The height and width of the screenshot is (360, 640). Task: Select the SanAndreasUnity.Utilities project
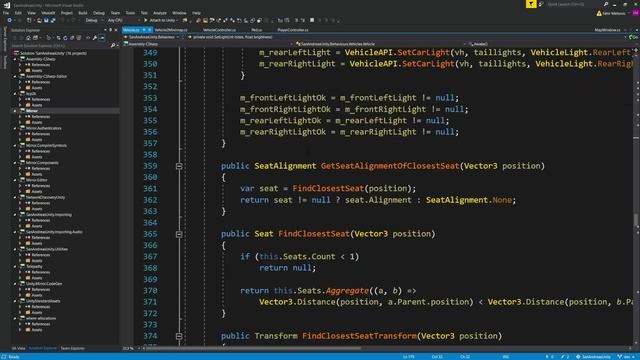coord(47,249)
